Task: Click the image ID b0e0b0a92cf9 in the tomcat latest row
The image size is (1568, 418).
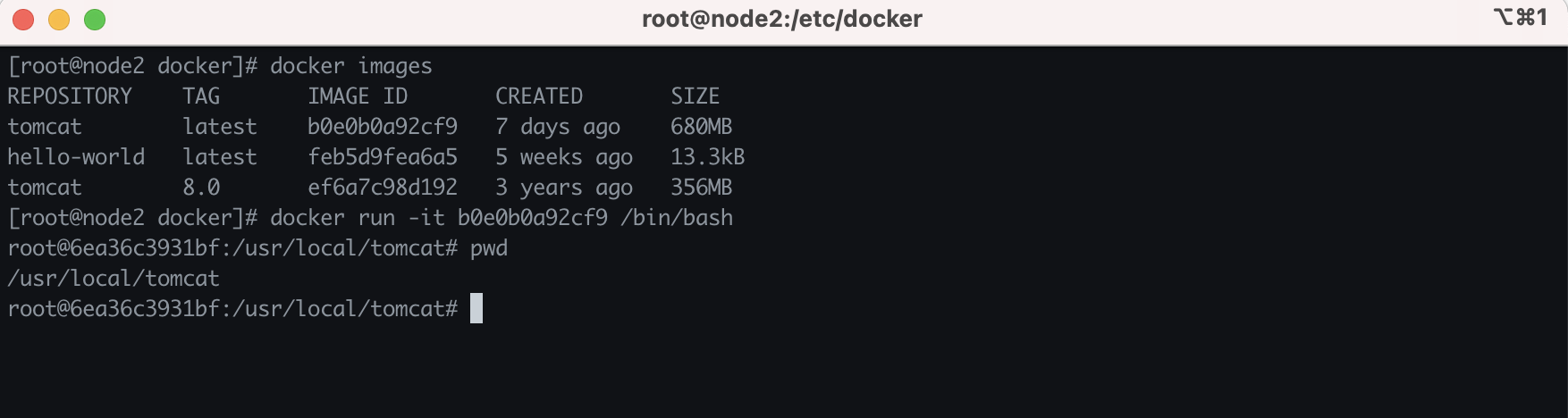Action: (383, 127)
